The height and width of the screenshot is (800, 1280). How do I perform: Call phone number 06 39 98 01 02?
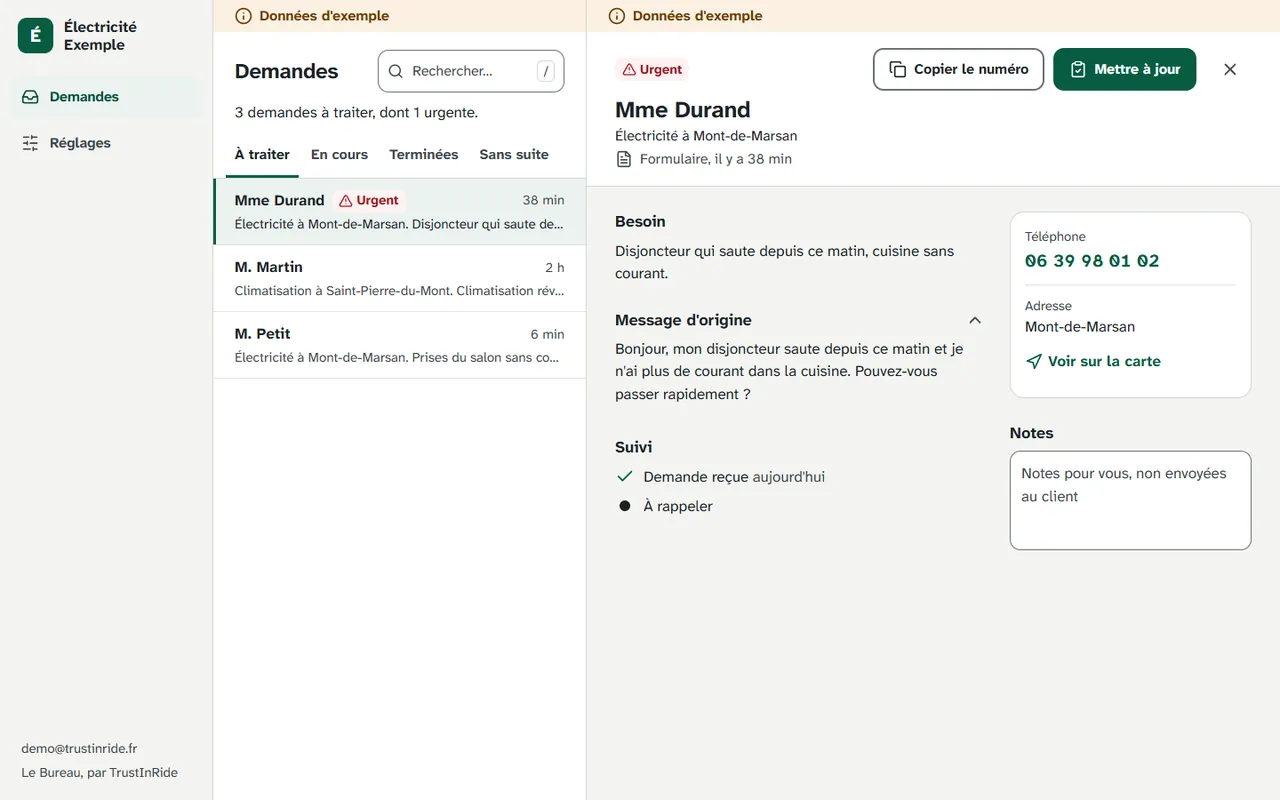click(x=1092, y=261)
